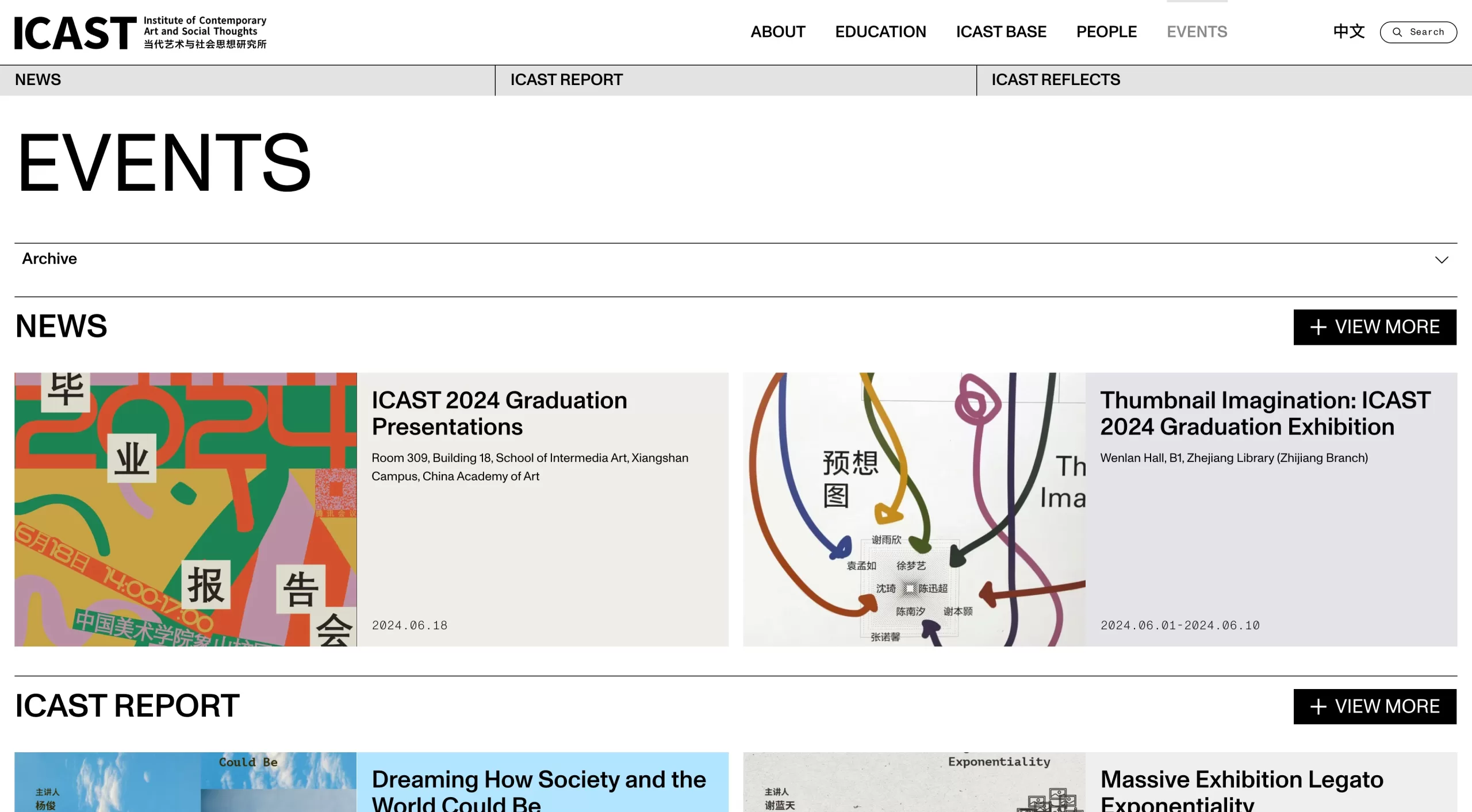The width and height of the screenshot is (1472, 812).
Task: Select the NEWS sub-navigation tab
Action: tap(247, 80)
